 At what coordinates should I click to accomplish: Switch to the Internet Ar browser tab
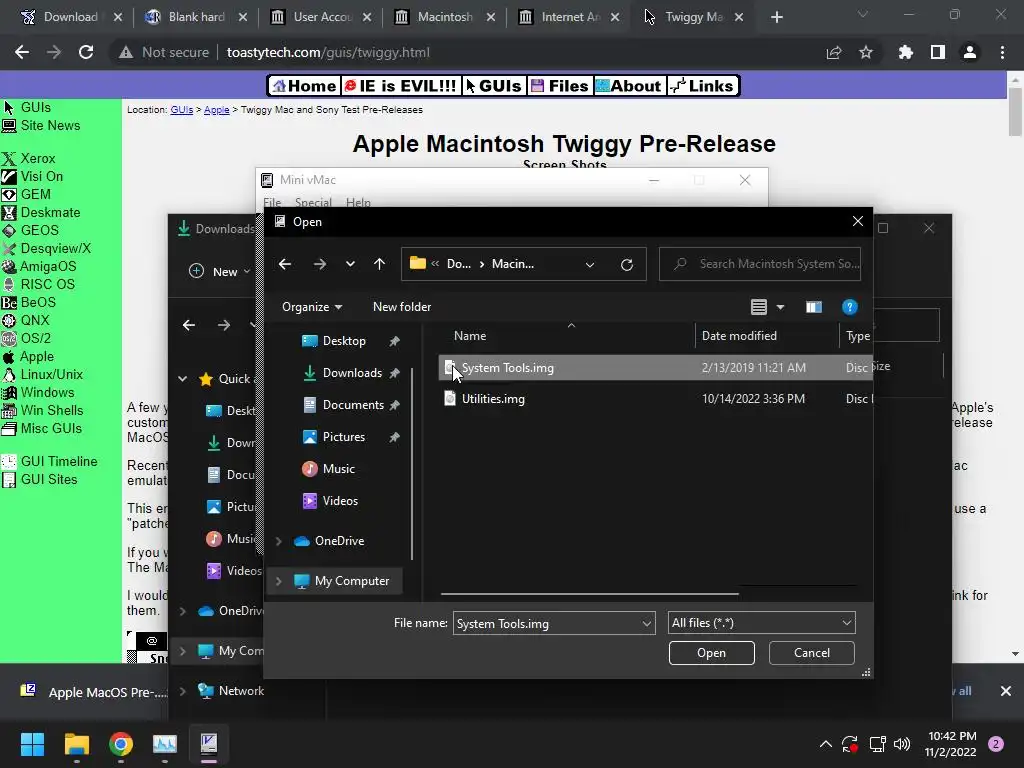pos(568,17)
